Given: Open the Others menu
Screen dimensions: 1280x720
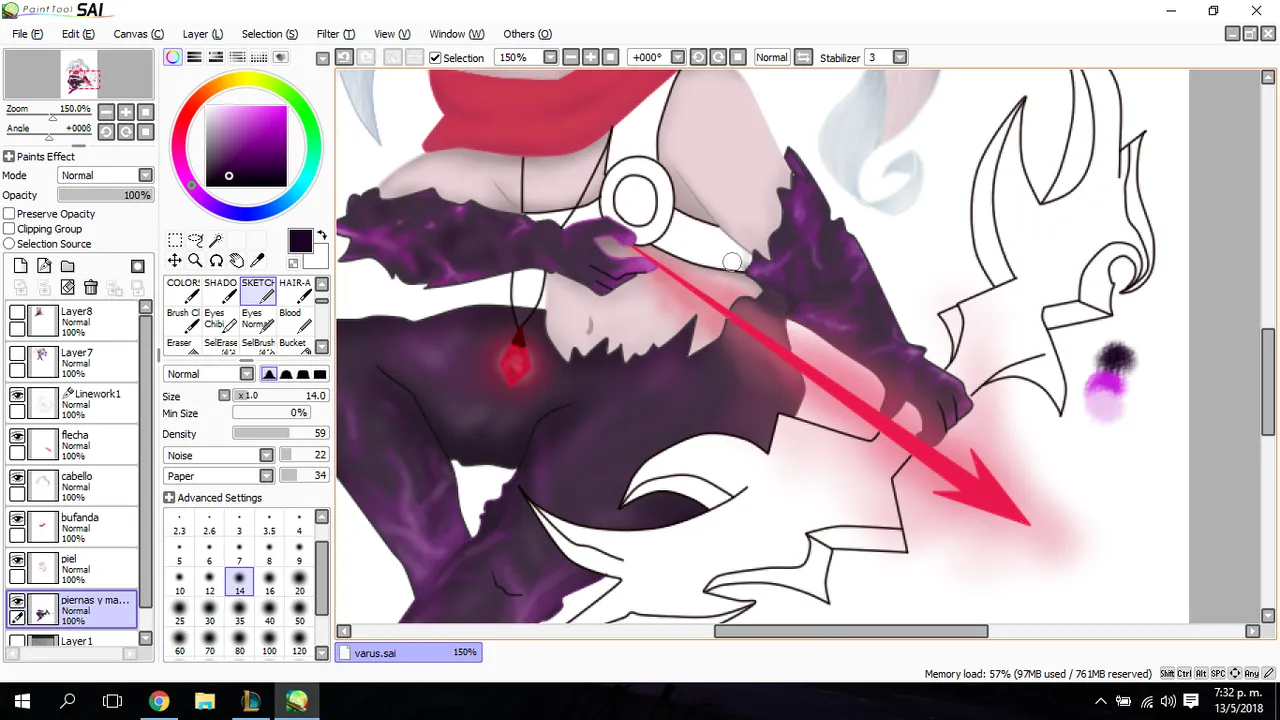Looking at the screenshot, I should pyautogui.click(x=527, y=34).
